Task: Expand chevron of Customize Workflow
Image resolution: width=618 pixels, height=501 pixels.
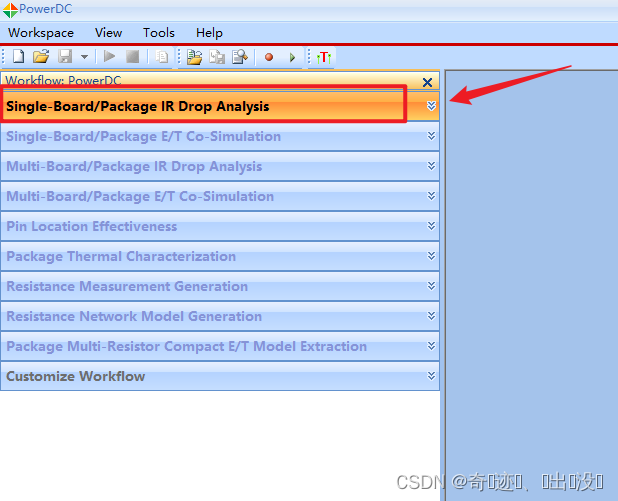Action: pos(431,376)
